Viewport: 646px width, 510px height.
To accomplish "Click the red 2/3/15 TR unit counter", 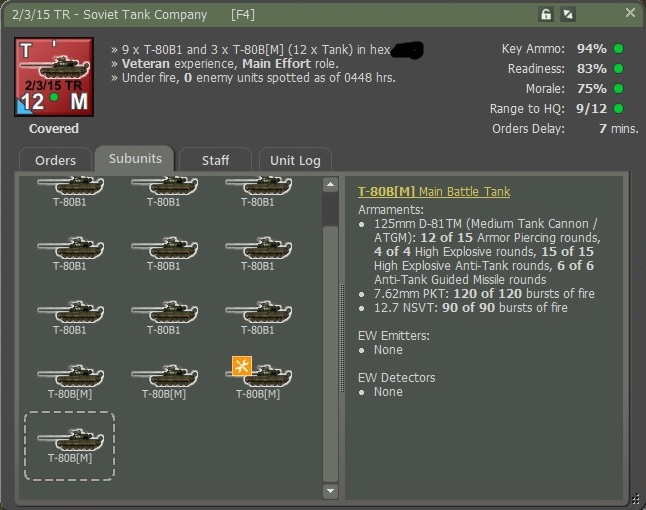I will click(54, 77).
